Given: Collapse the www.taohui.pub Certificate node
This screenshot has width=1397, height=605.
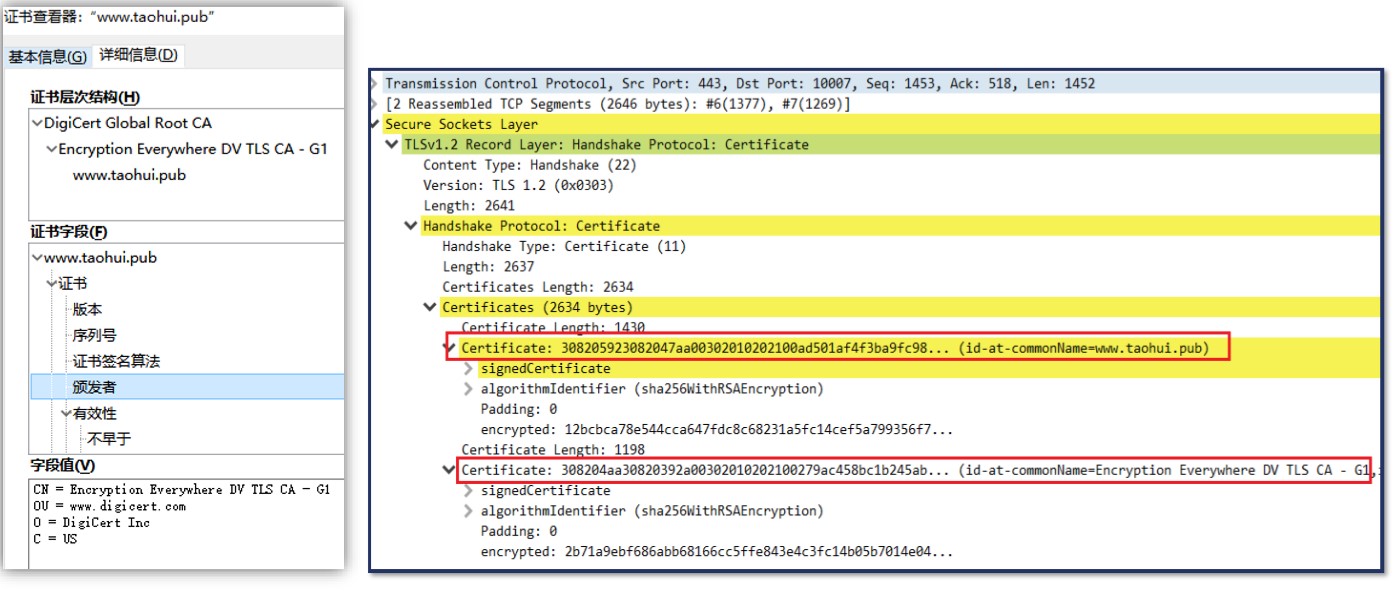Looking at the screenshot, I should [449, 348].
